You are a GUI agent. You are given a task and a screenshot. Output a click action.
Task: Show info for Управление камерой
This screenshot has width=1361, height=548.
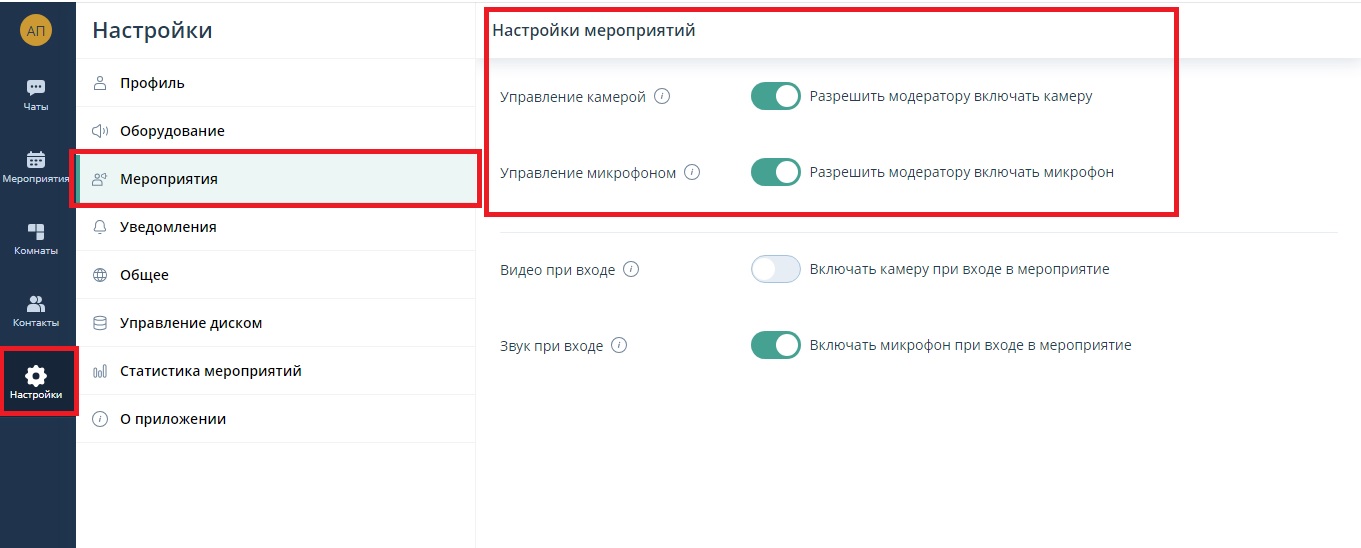point(662,97)
